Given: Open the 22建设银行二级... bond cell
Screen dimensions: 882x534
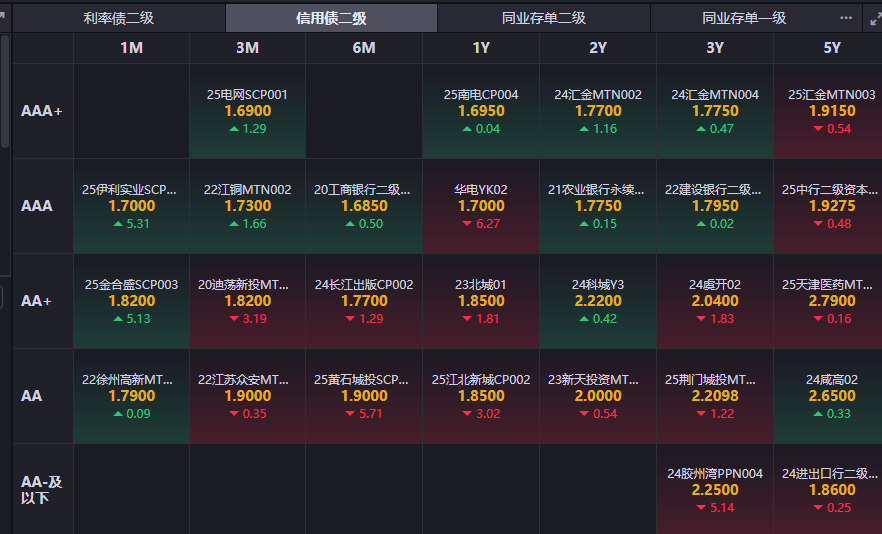Looking at the screenshot, I should pyautogui.click(x=715, y=206).
